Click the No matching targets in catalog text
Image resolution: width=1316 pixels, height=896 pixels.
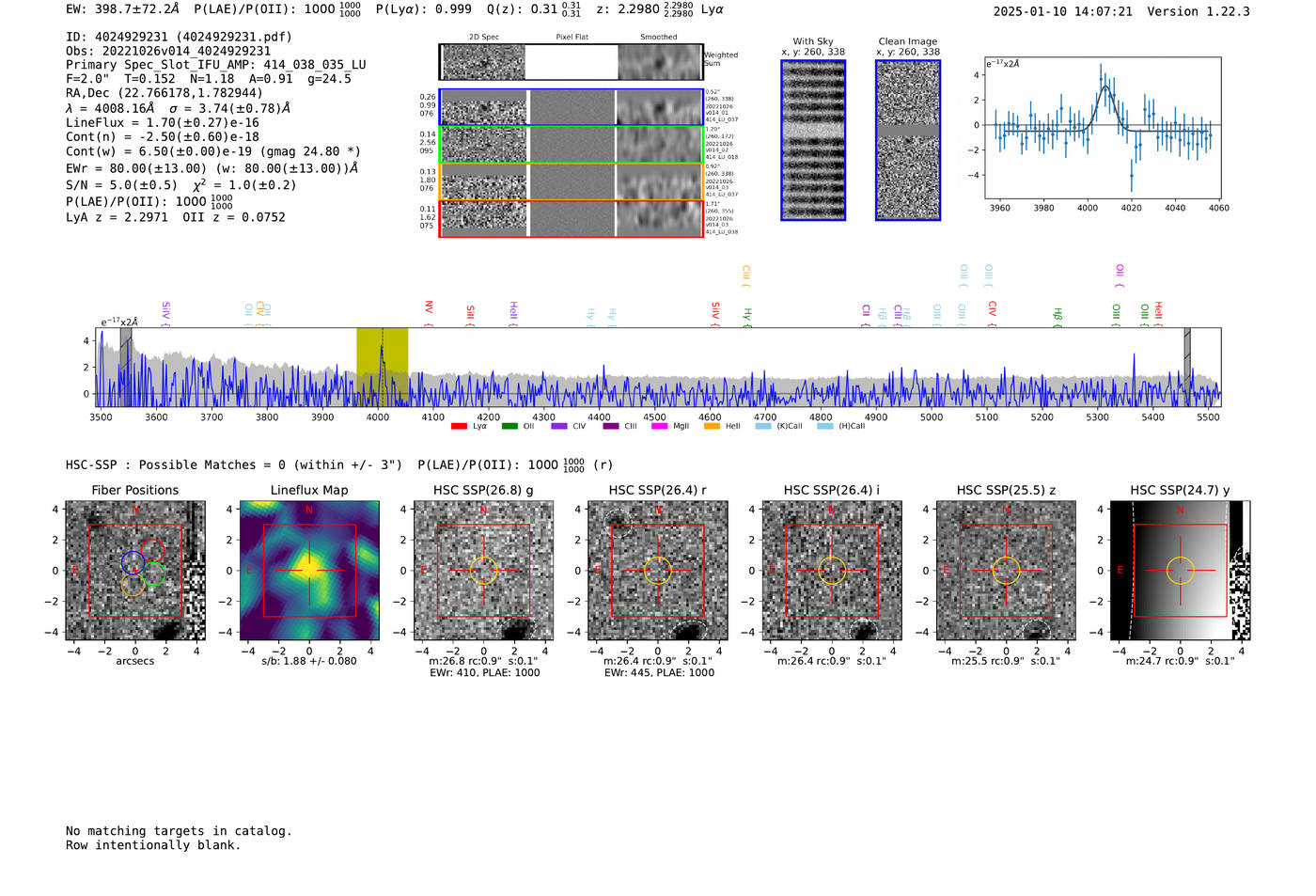point(179,830)
